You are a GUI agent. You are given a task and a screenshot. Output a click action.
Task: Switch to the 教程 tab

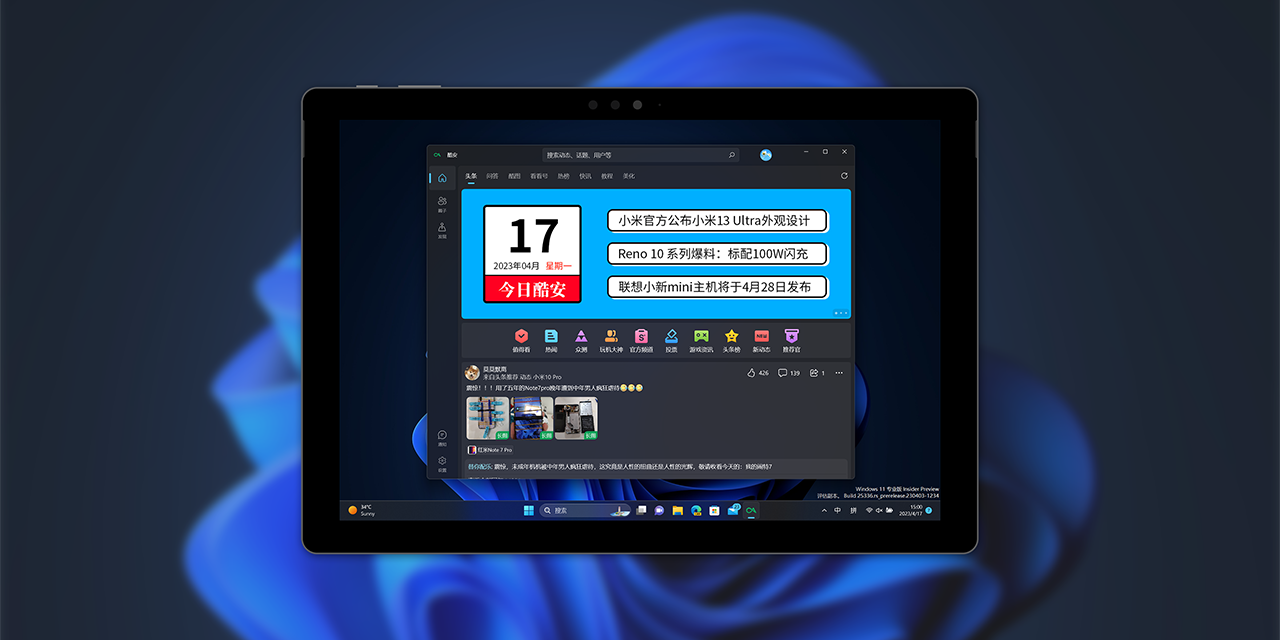coord(607,176)
